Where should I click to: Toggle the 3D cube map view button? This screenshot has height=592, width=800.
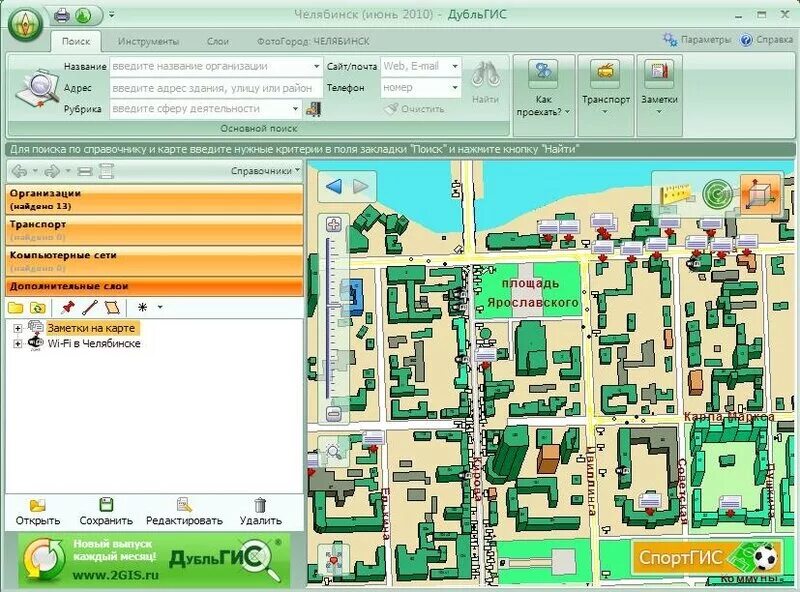pos(761,194)
